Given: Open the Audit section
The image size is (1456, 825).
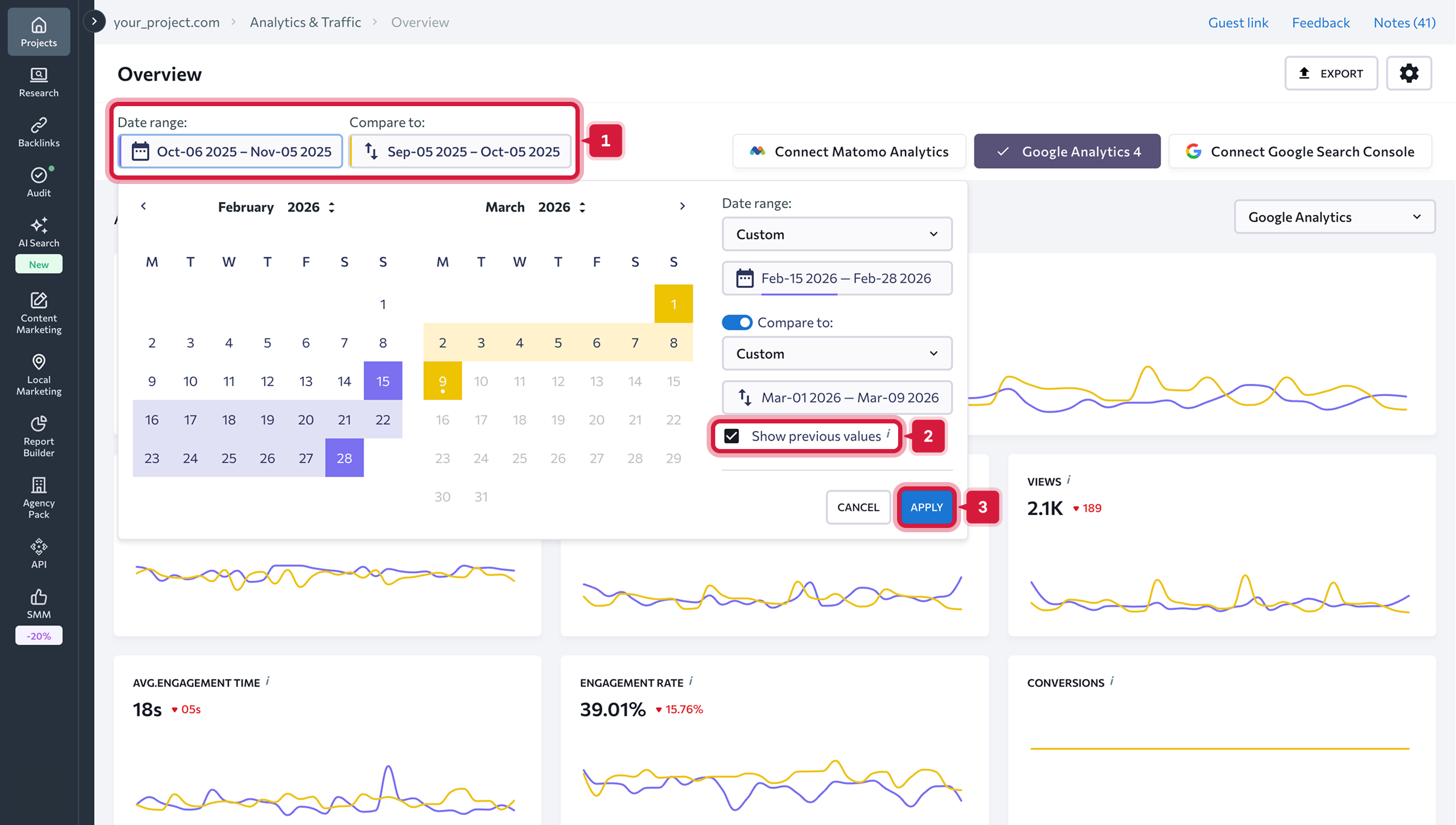Looking at the screenshot, I should 38,180.
